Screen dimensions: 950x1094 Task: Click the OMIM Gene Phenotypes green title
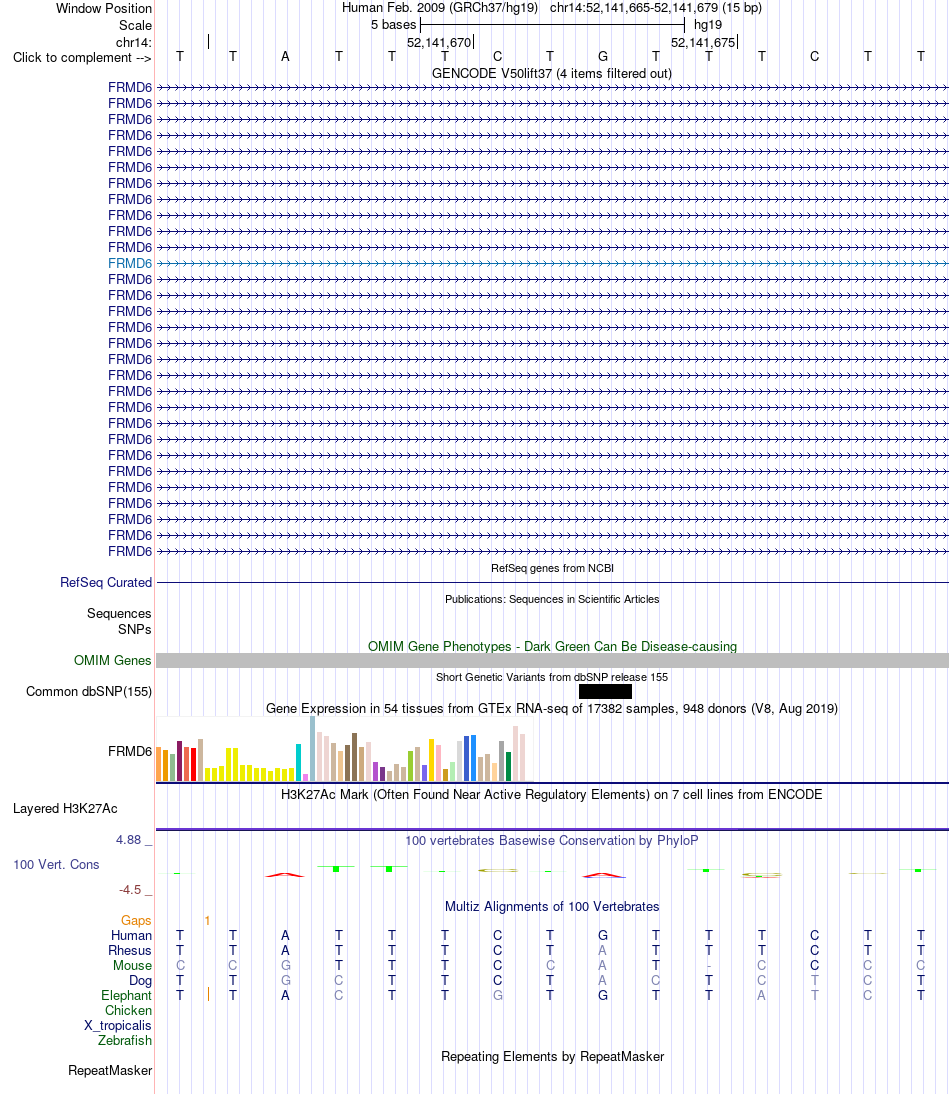[552, 646]
